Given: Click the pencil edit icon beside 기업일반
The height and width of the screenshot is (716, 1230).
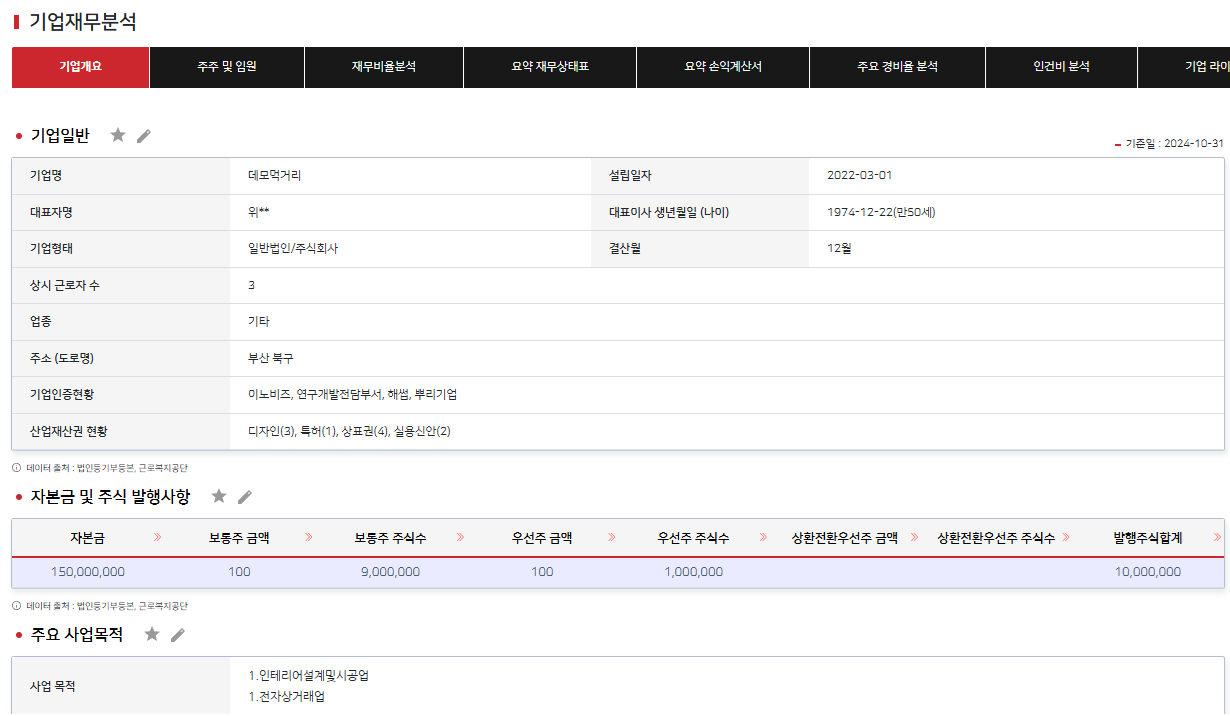Looking at the screenshot, I should point(144,136).
